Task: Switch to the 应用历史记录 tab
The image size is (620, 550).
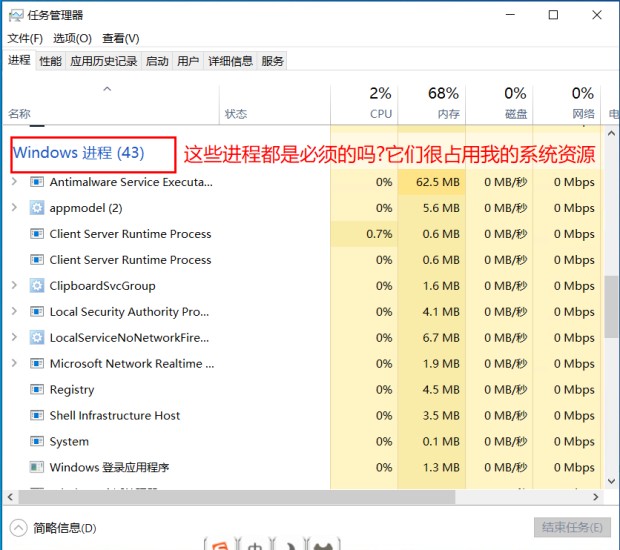Action: (104, 61)
